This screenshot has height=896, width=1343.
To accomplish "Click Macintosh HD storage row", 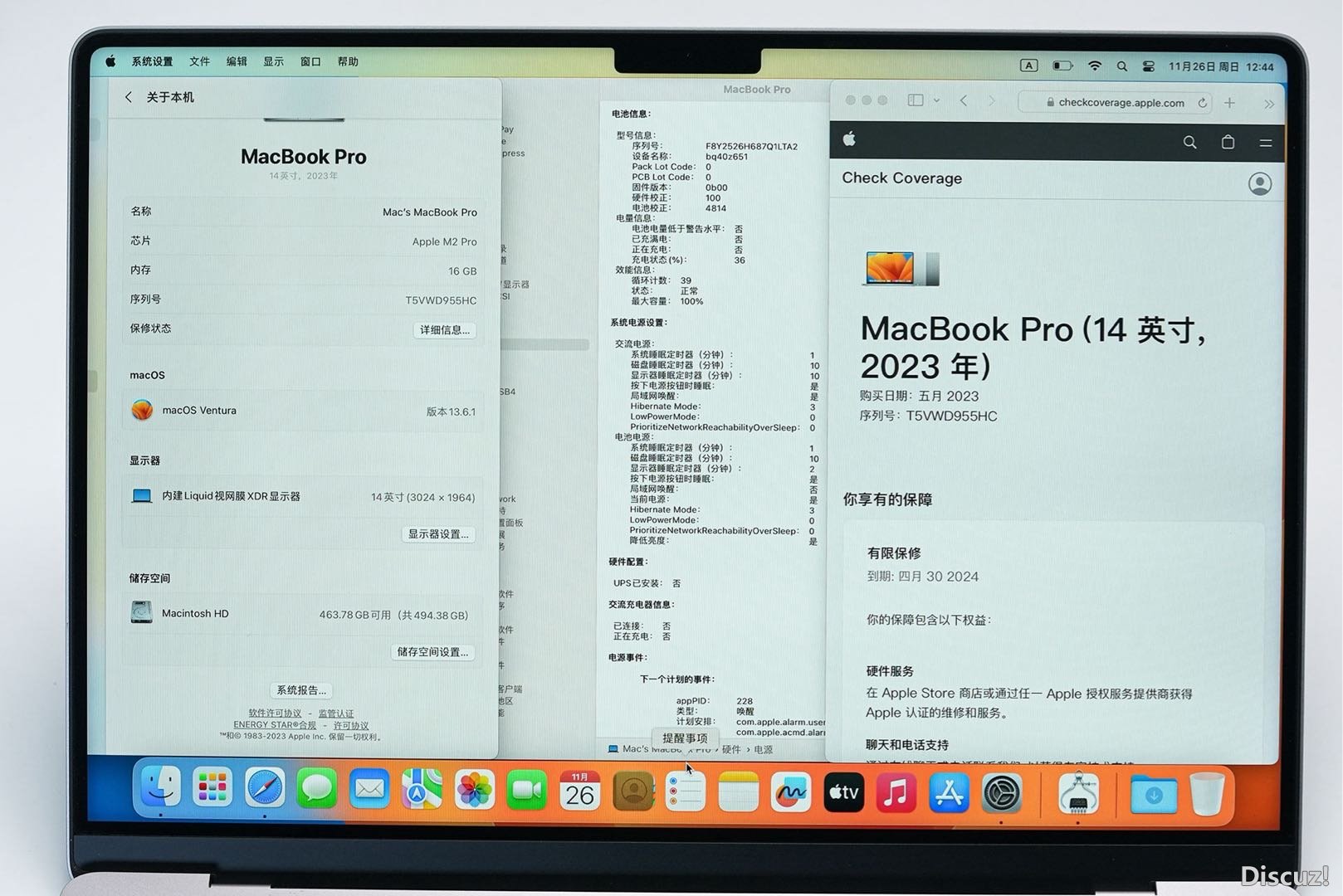I will tap(304, 613).
